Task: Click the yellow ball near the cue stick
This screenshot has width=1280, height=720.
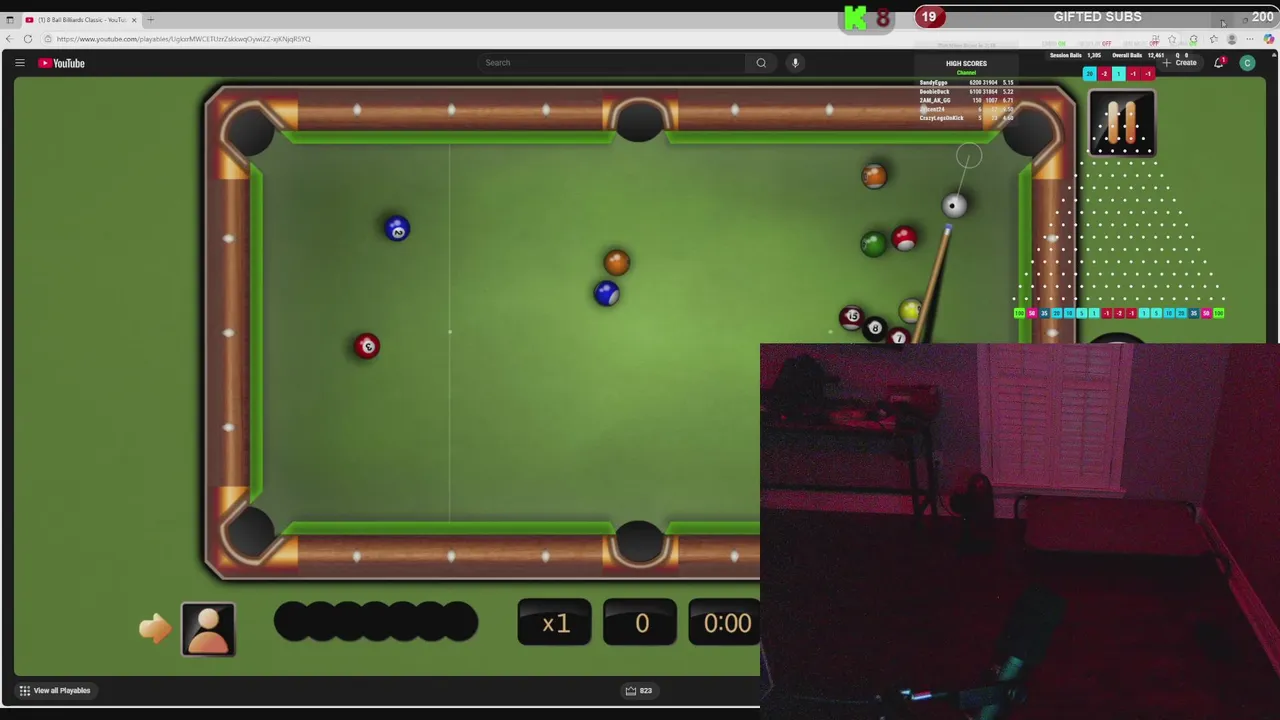Action: tap(910, 311)
